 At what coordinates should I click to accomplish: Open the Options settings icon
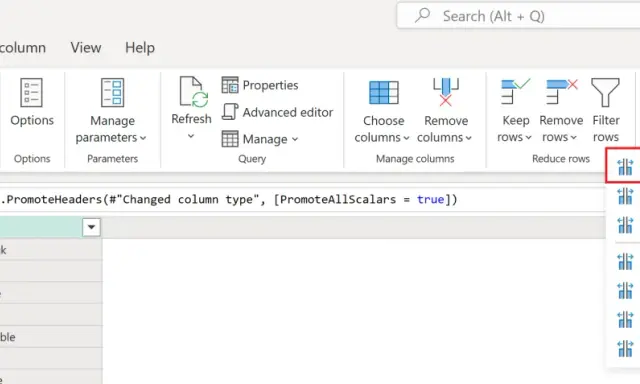coord(31,92)
